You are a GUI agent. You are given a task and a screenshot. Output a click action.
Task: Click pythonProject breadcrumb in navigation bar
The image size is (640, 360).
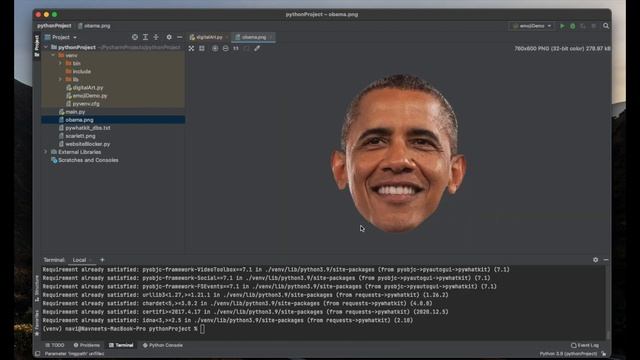click(54, 26)
